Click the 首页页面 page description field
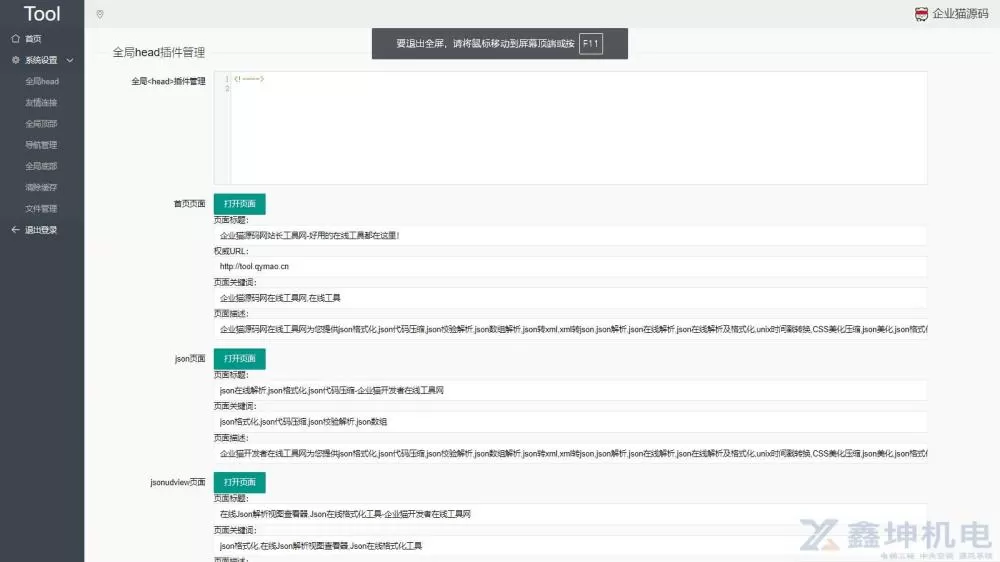Viewport: 1000px width, 562px height. 570,329
